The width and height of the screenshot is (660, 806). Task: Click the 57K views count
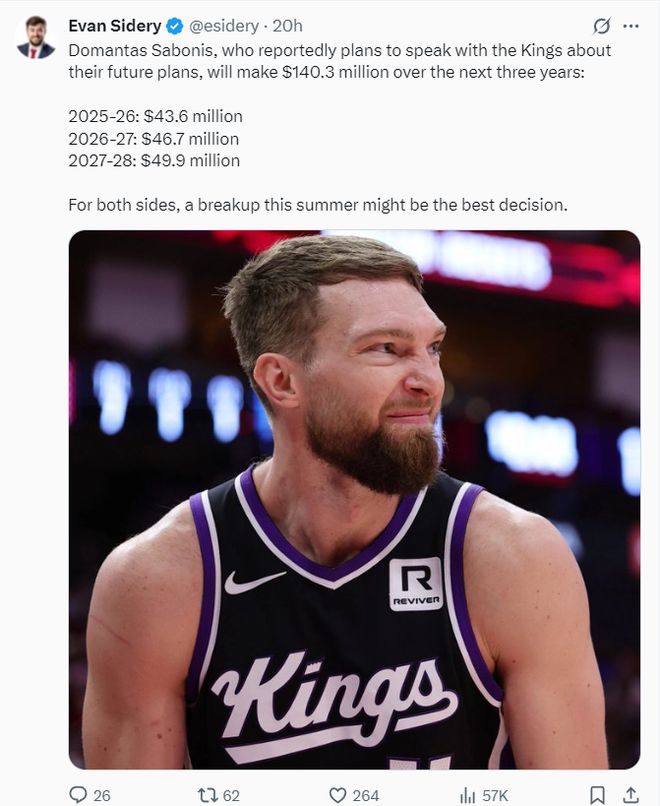coord(495,795)
